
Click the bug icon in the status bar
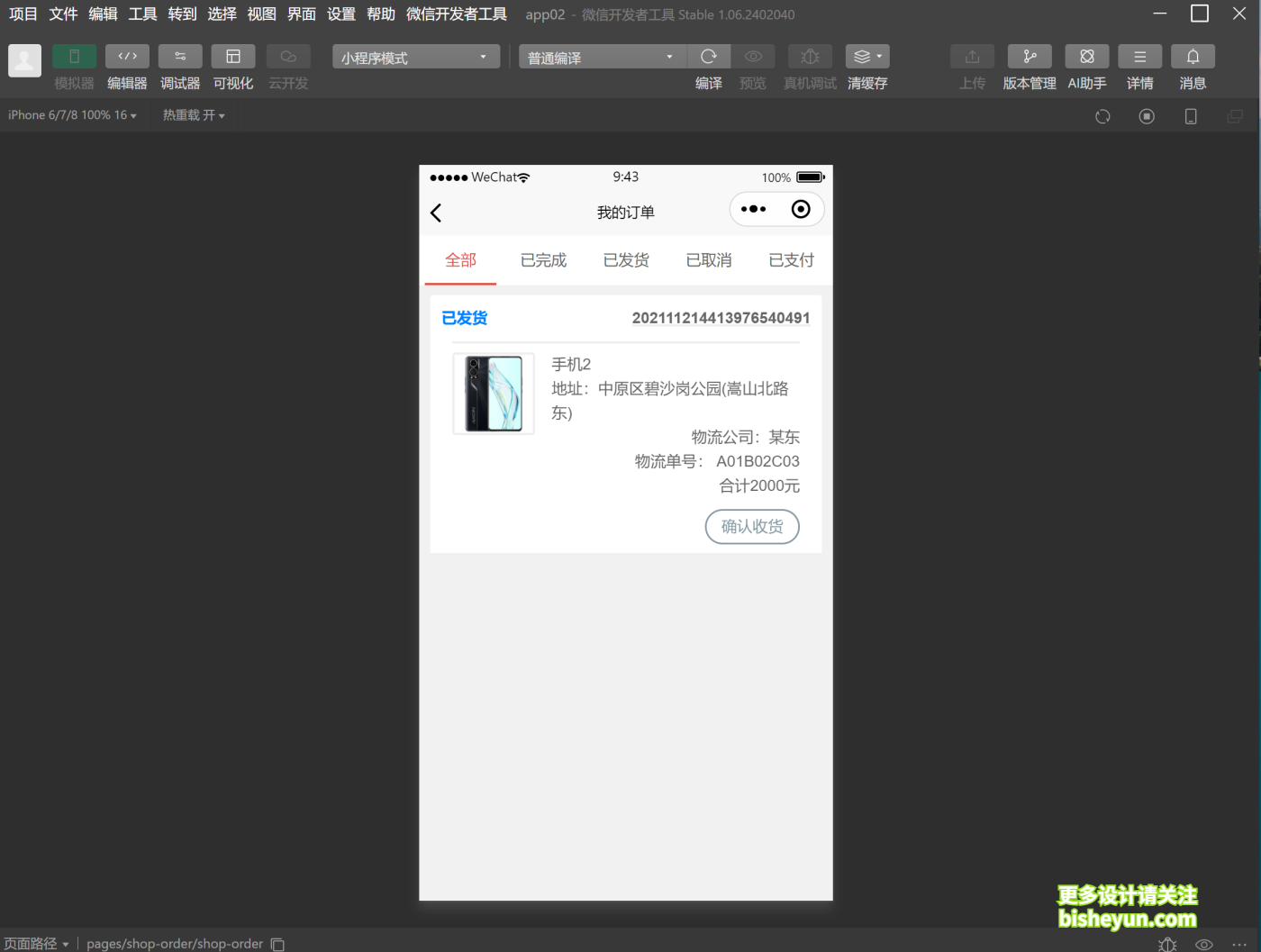click(x=1167, y=944)
